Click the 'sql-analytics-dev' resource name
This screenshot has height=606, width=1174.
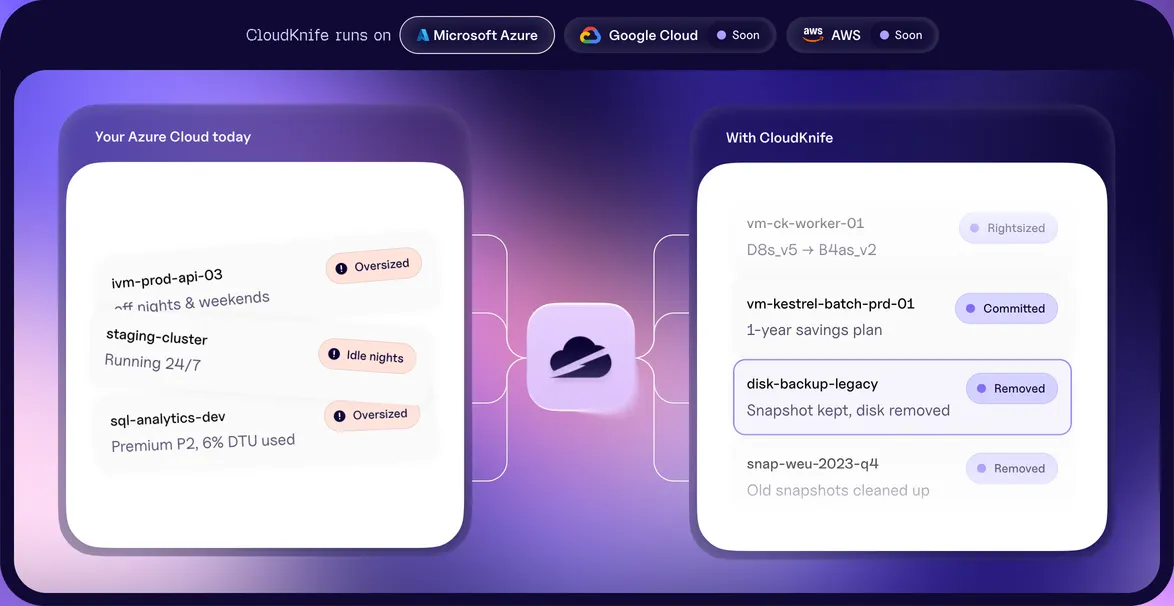168,419
